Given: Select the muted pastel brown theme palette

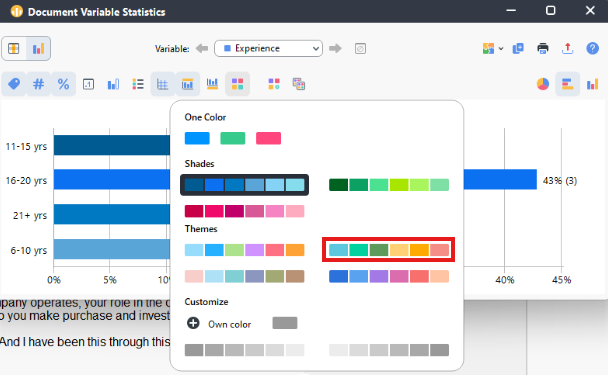Looking at the screenshot, I should coord(244,276).
